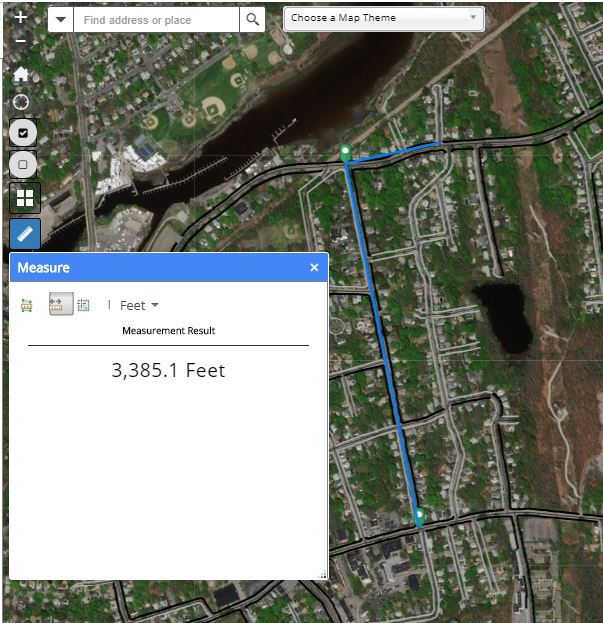This screenshot has width=603, height=623.
Task: Open the Feet units dropdown
Action: click(139, 305)
